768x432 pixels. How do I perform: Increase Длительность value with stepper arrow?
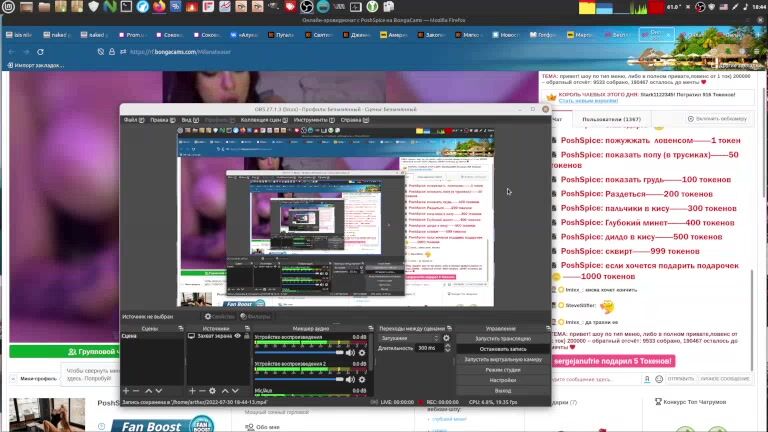[x=448, y=346]
